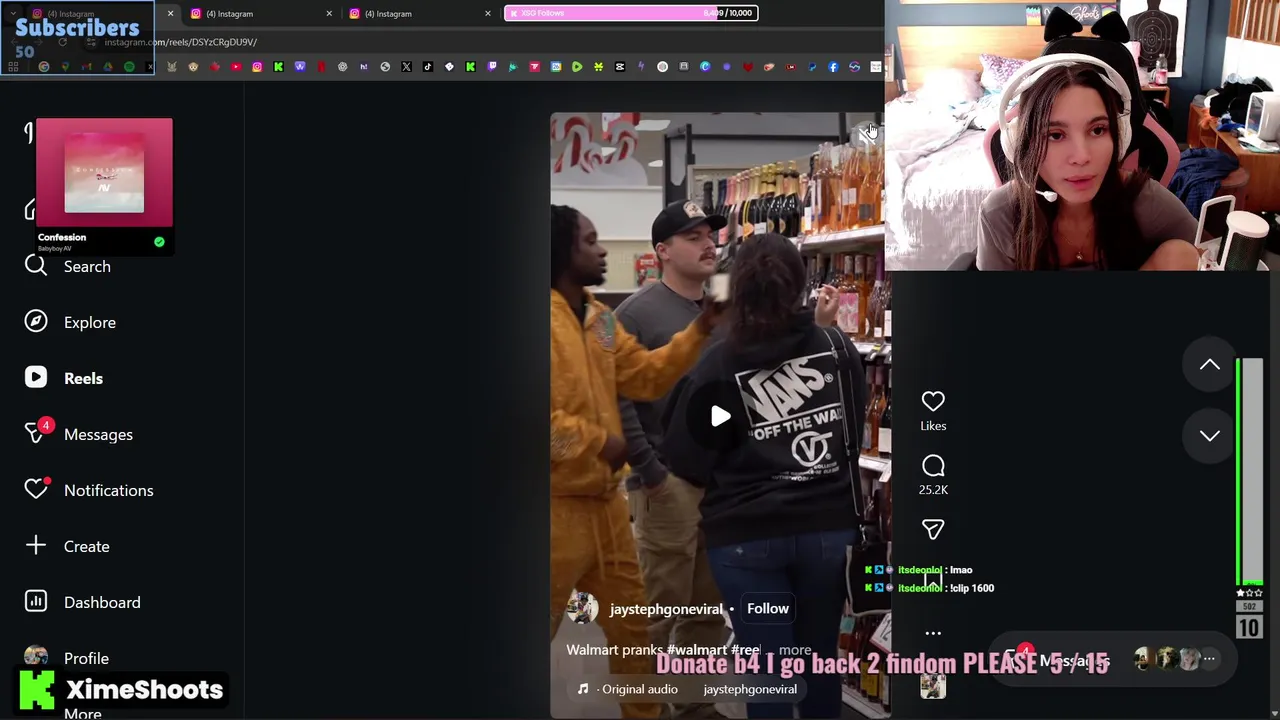
Task: Click jaystephgoneviral avatar picture
Action: [x=582, y=608]
